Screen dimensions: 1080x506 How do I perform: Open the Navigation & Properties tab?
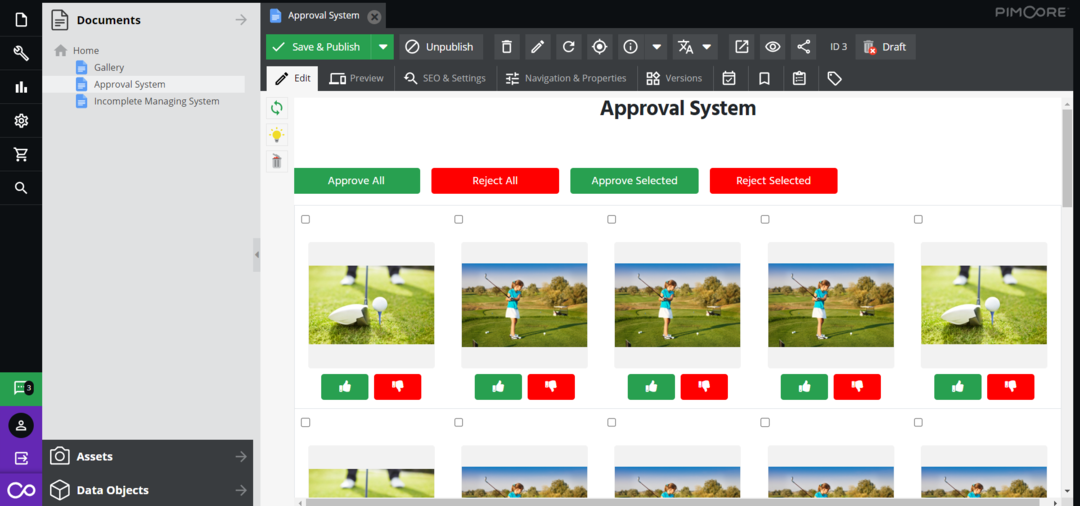click(x=565, y=78)
